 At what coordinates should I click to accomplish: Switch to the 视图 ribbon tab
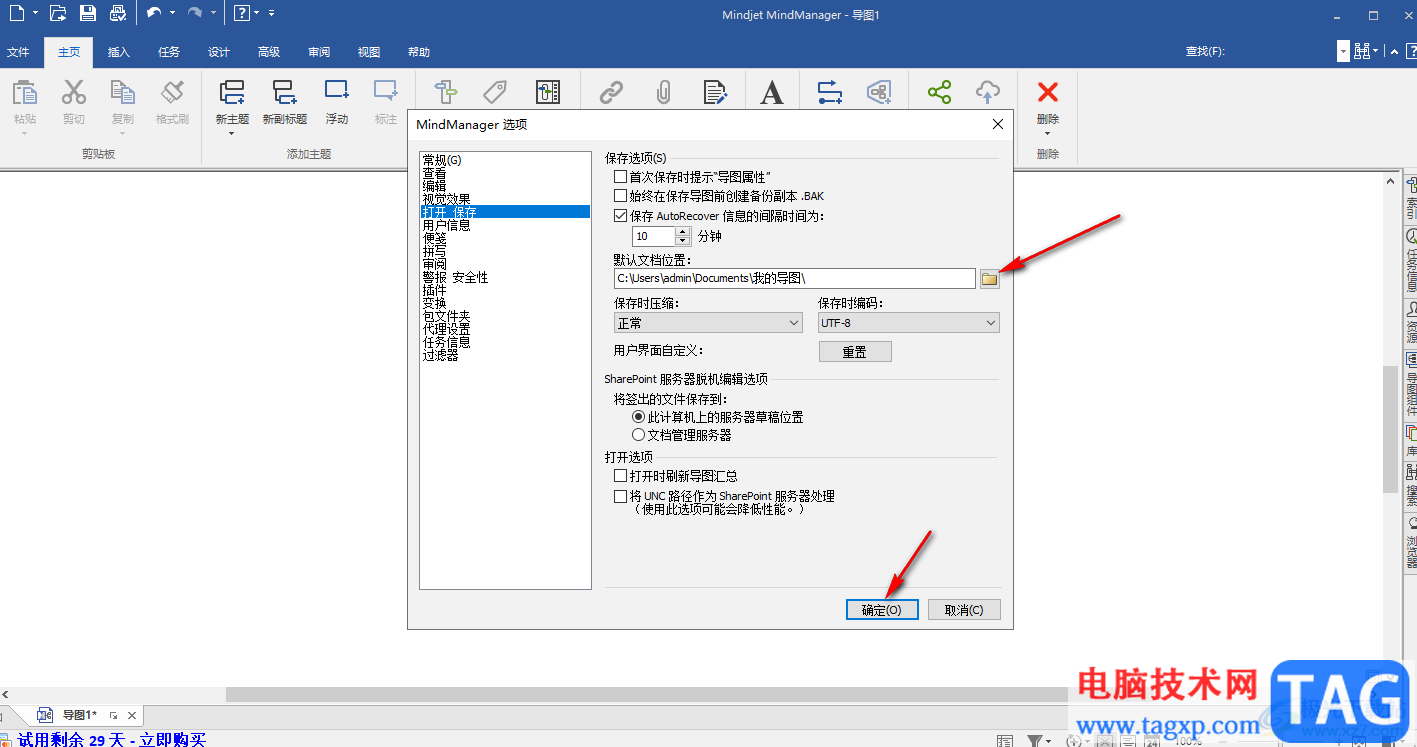(x=369, y=52)
